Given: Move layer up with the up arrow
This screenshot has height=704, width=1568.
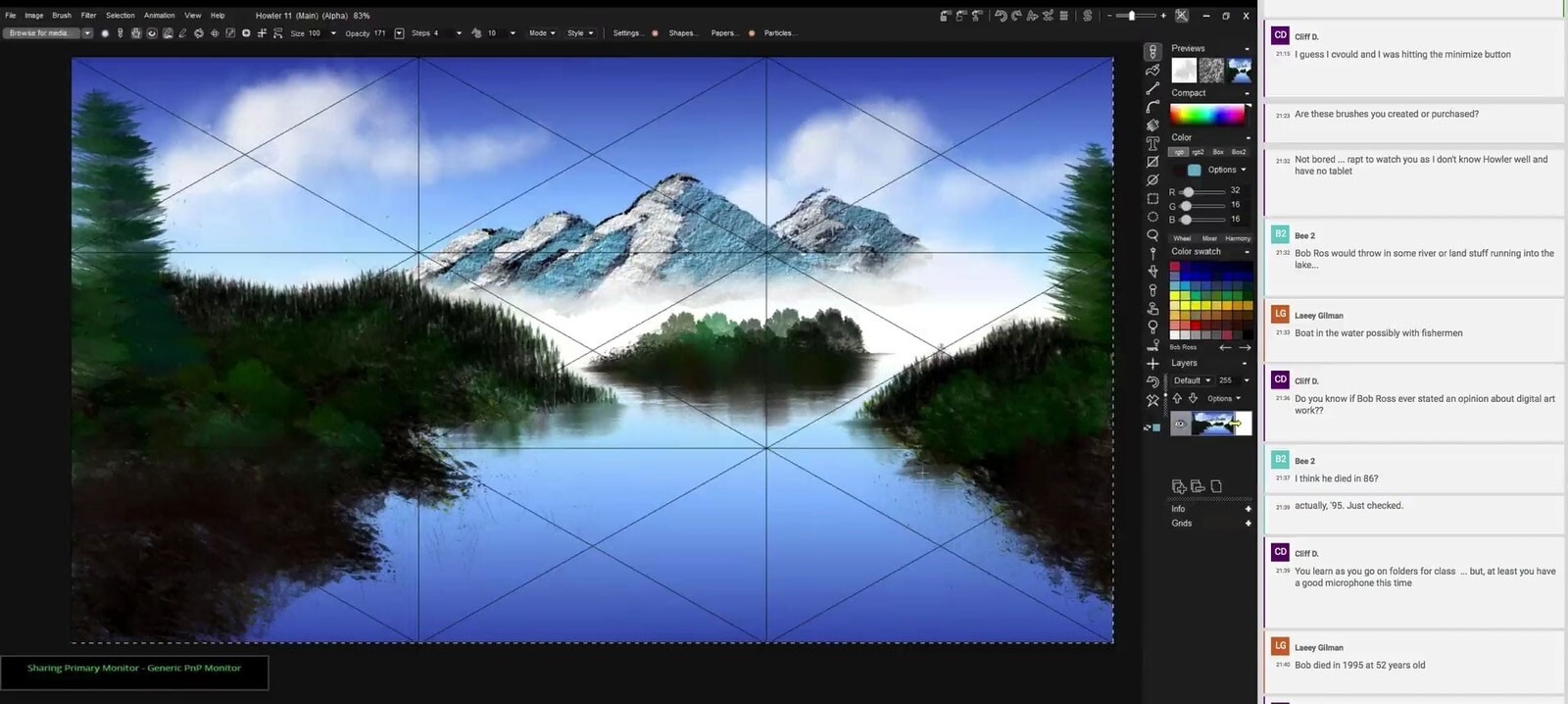Looking at the screenshot, I should click(1177, 398).
